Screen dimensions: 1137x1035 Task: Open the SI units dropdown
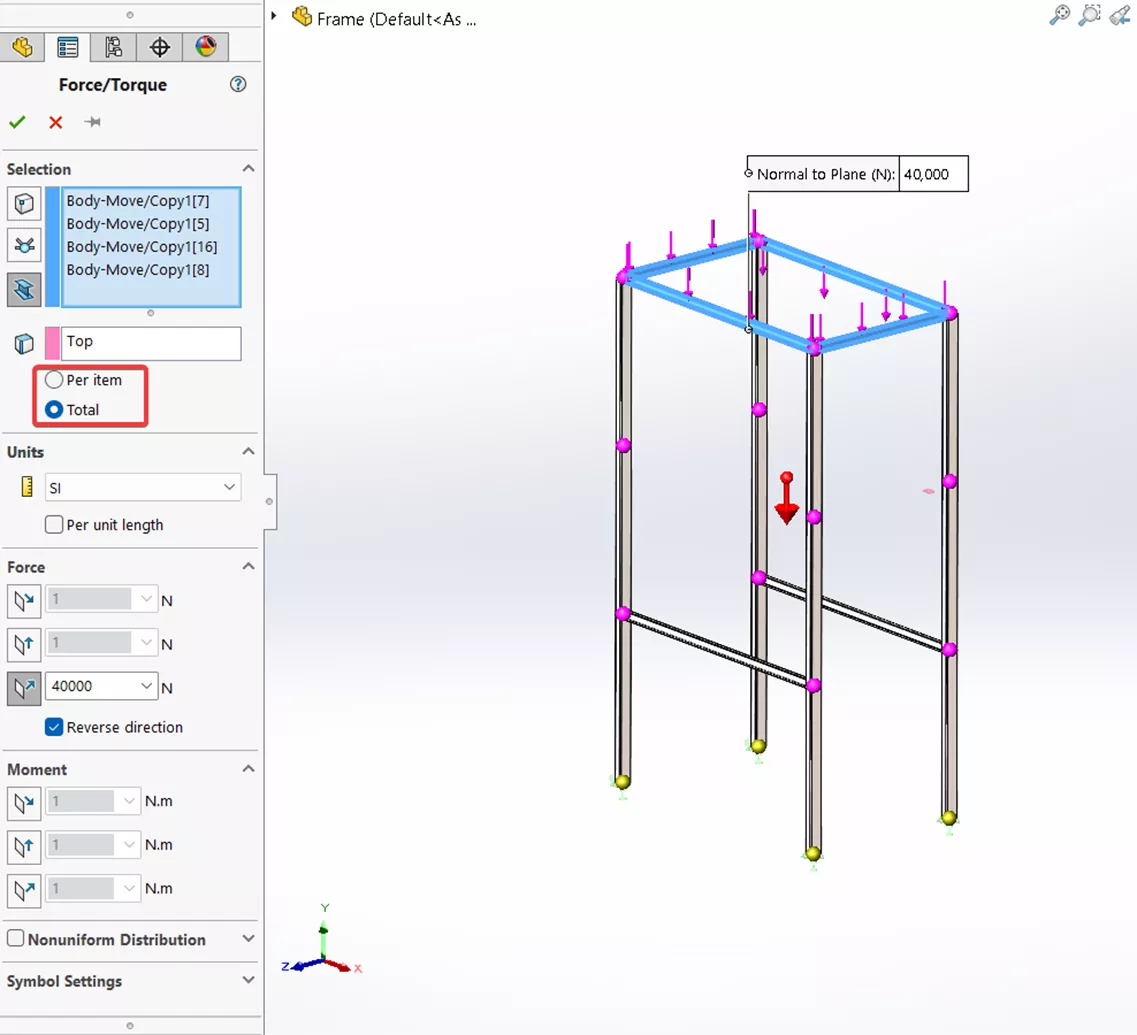point(230,487)
